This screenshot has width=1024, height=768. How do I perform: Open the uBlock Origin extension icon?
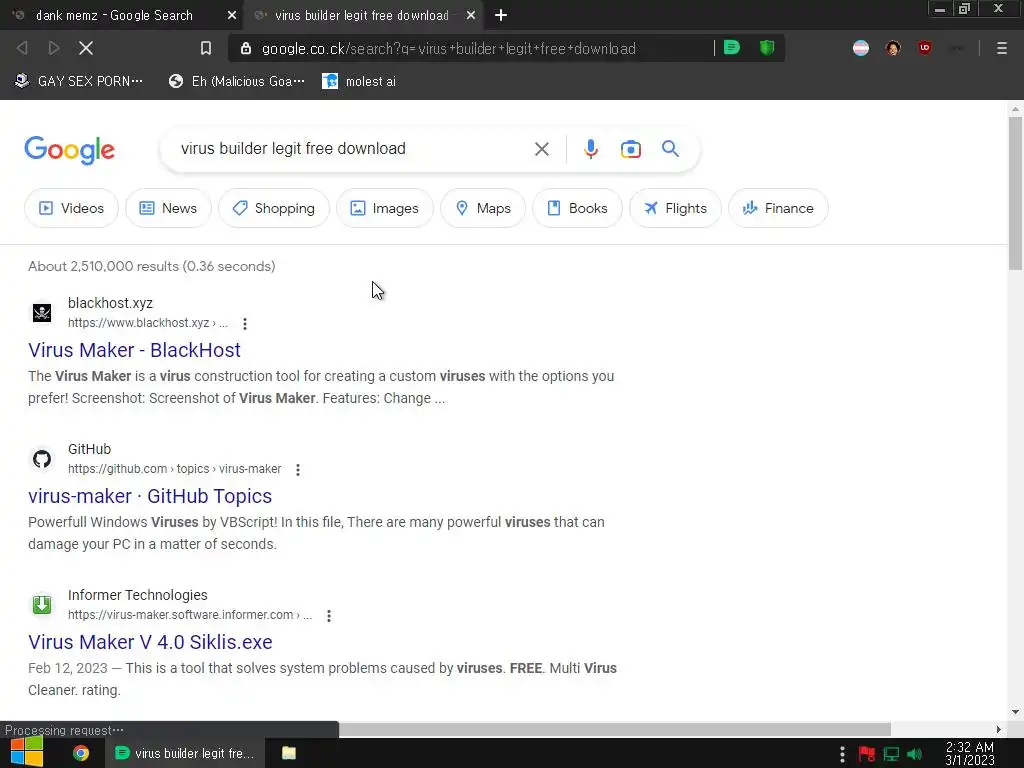tap(924, 48)
